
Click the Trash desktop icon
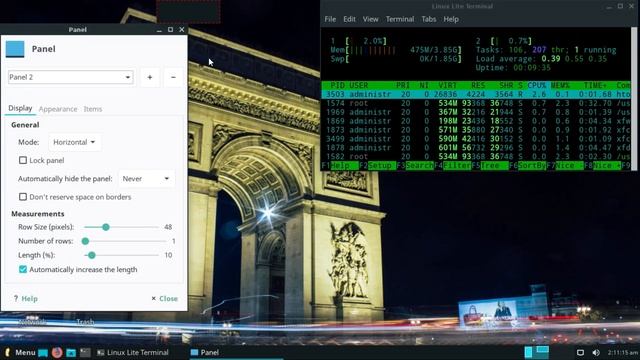85,322
